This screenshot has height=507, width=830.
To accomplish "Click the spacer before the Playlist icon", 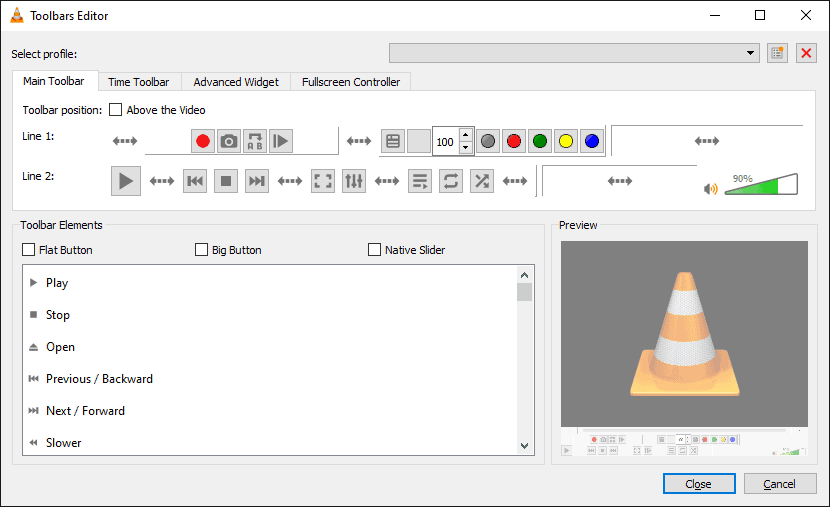I will (387, 181).
